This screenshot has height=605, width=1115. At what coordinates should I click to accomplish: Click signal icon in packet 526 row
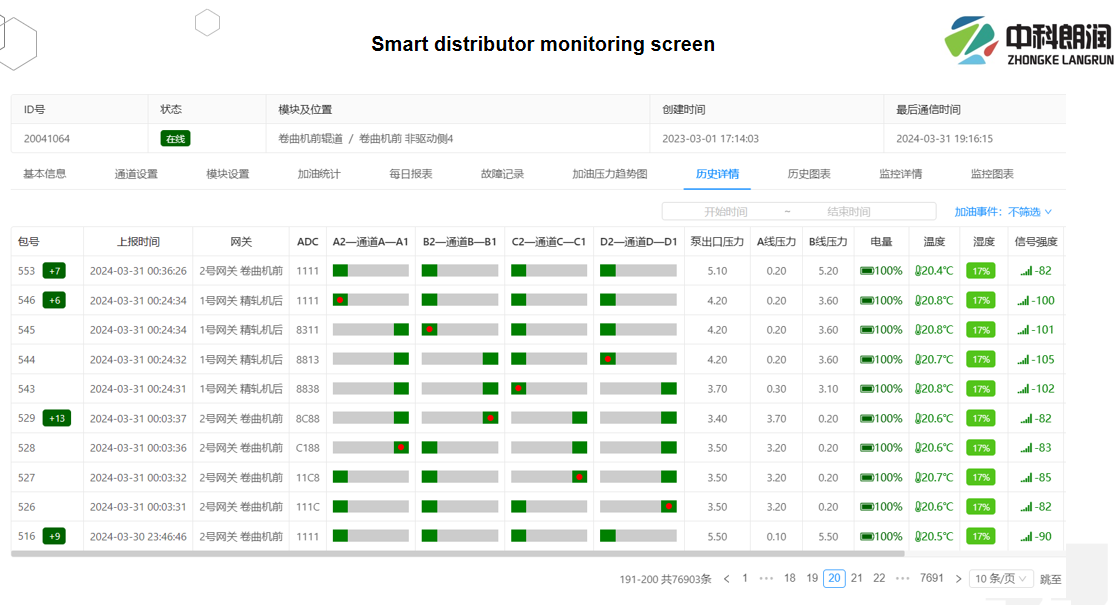tap(1024, 507)
